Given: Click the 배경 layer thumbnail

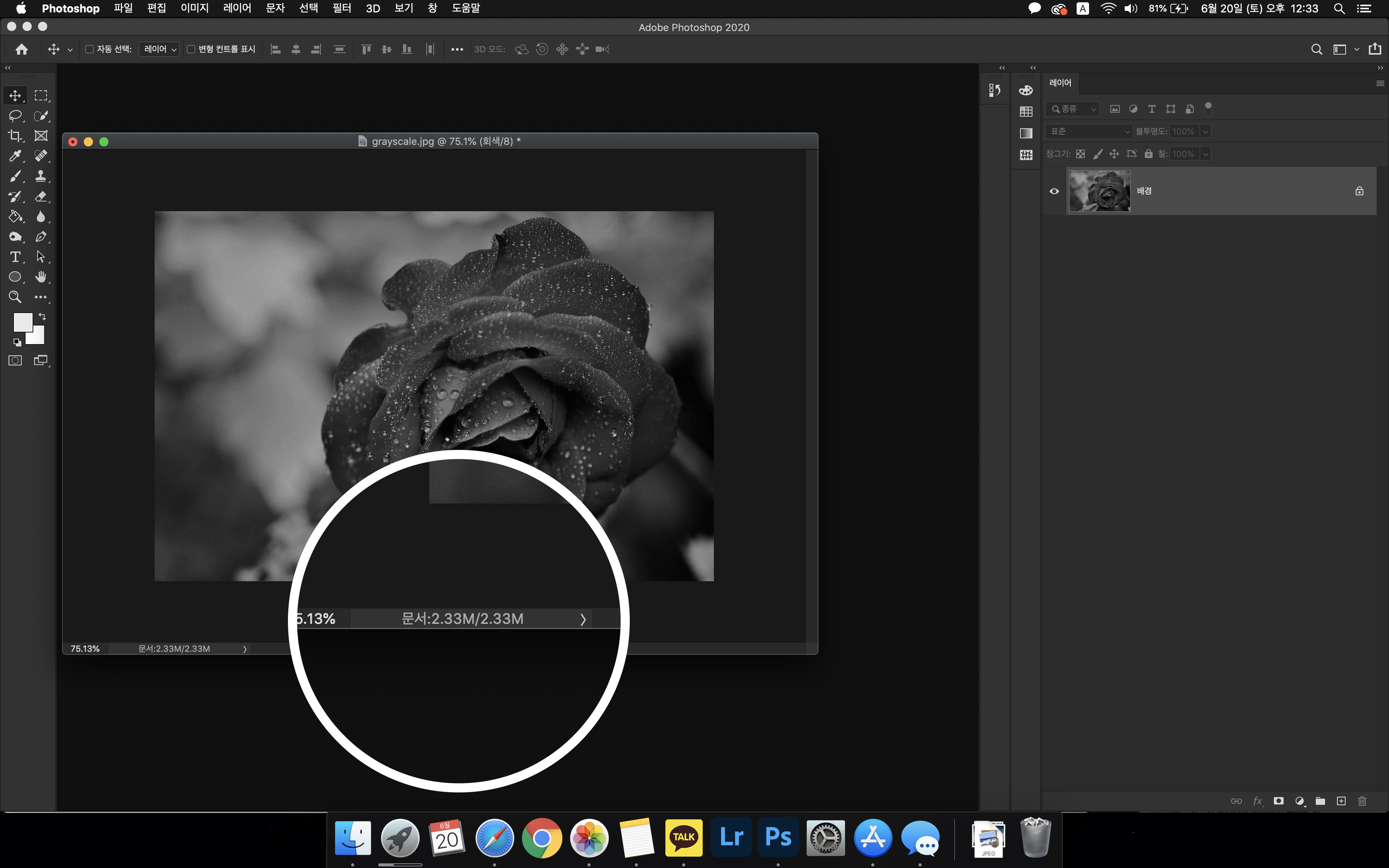Looking at the screenshot, I should tap(1099, 191).
